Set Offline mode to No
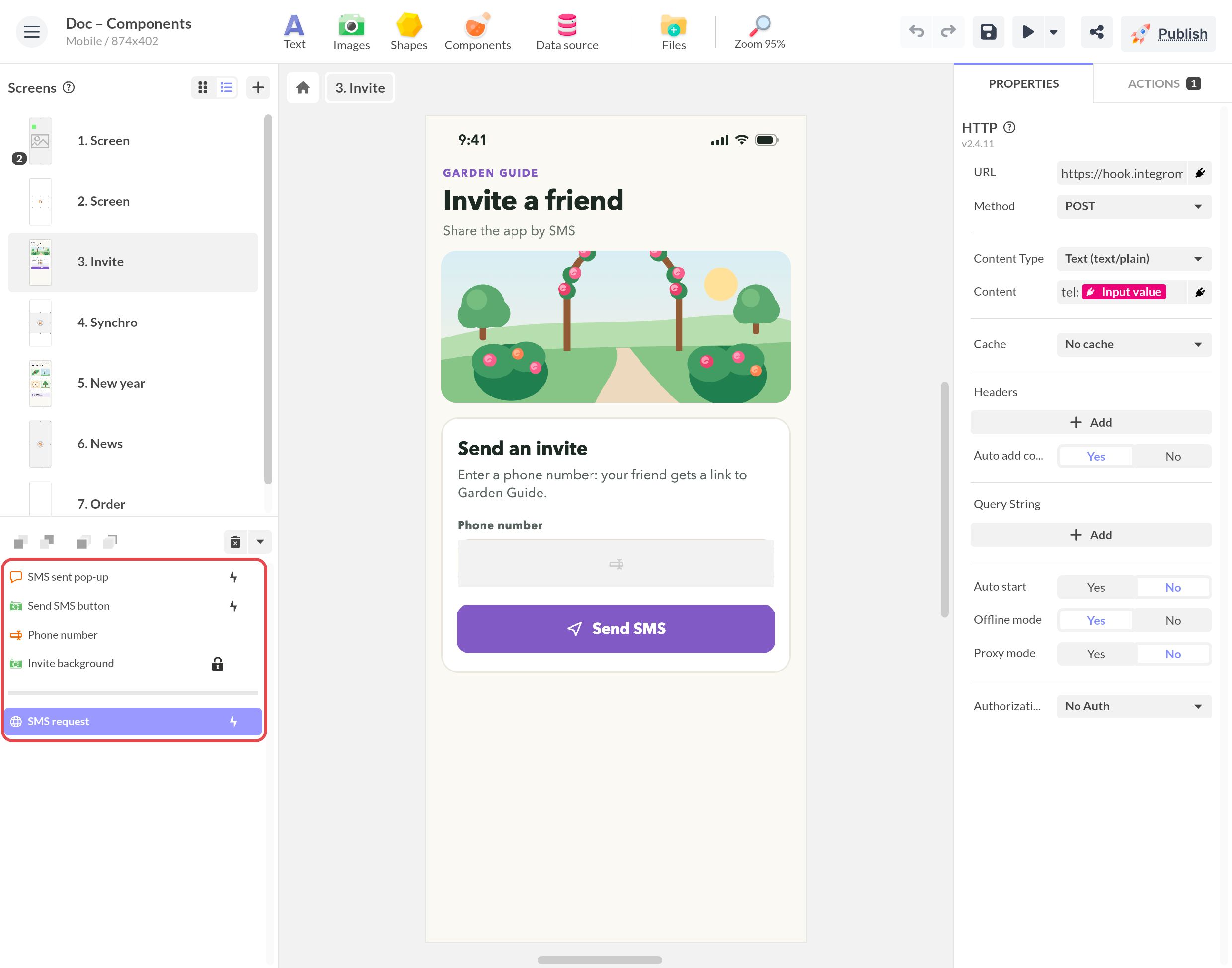Viewport: 1232px width, 968px height. coord(1172,621)
